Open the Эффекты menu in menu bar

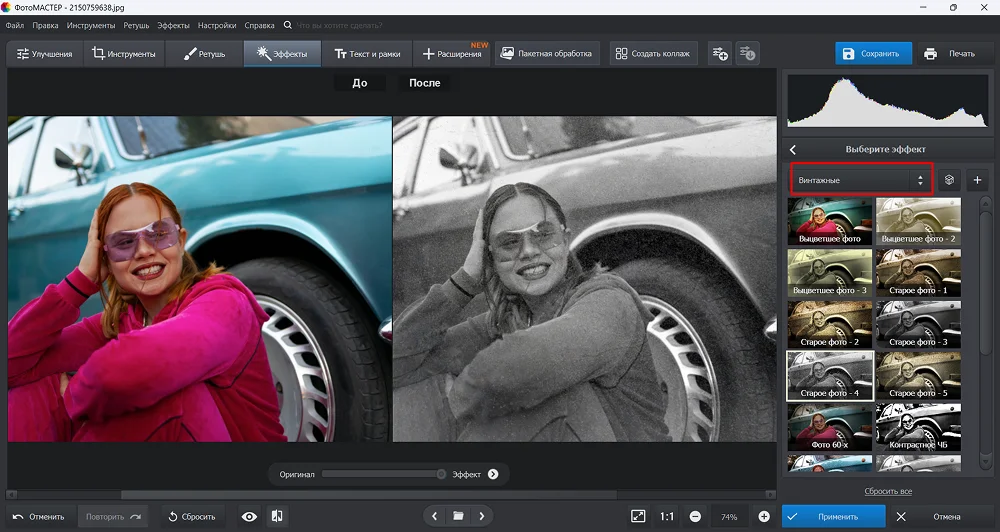173,26
